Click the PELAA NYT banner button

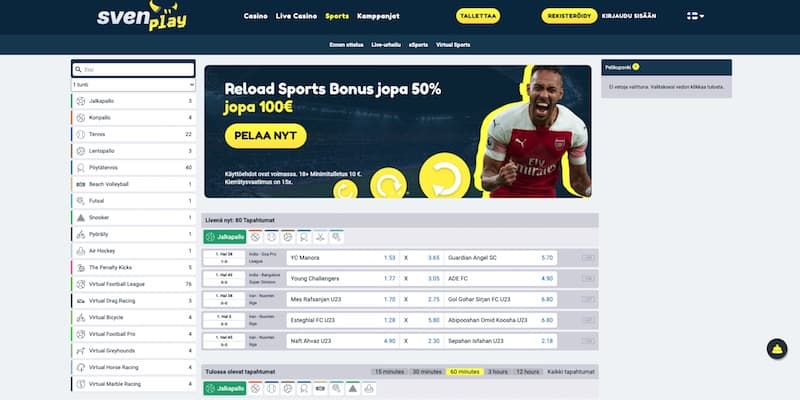[x=265, y=136]
